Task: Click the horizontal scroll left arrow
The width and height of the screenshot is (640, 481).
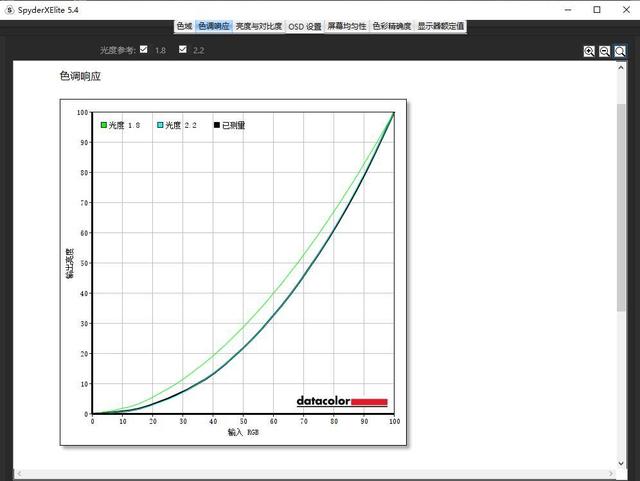Action: 19,474
